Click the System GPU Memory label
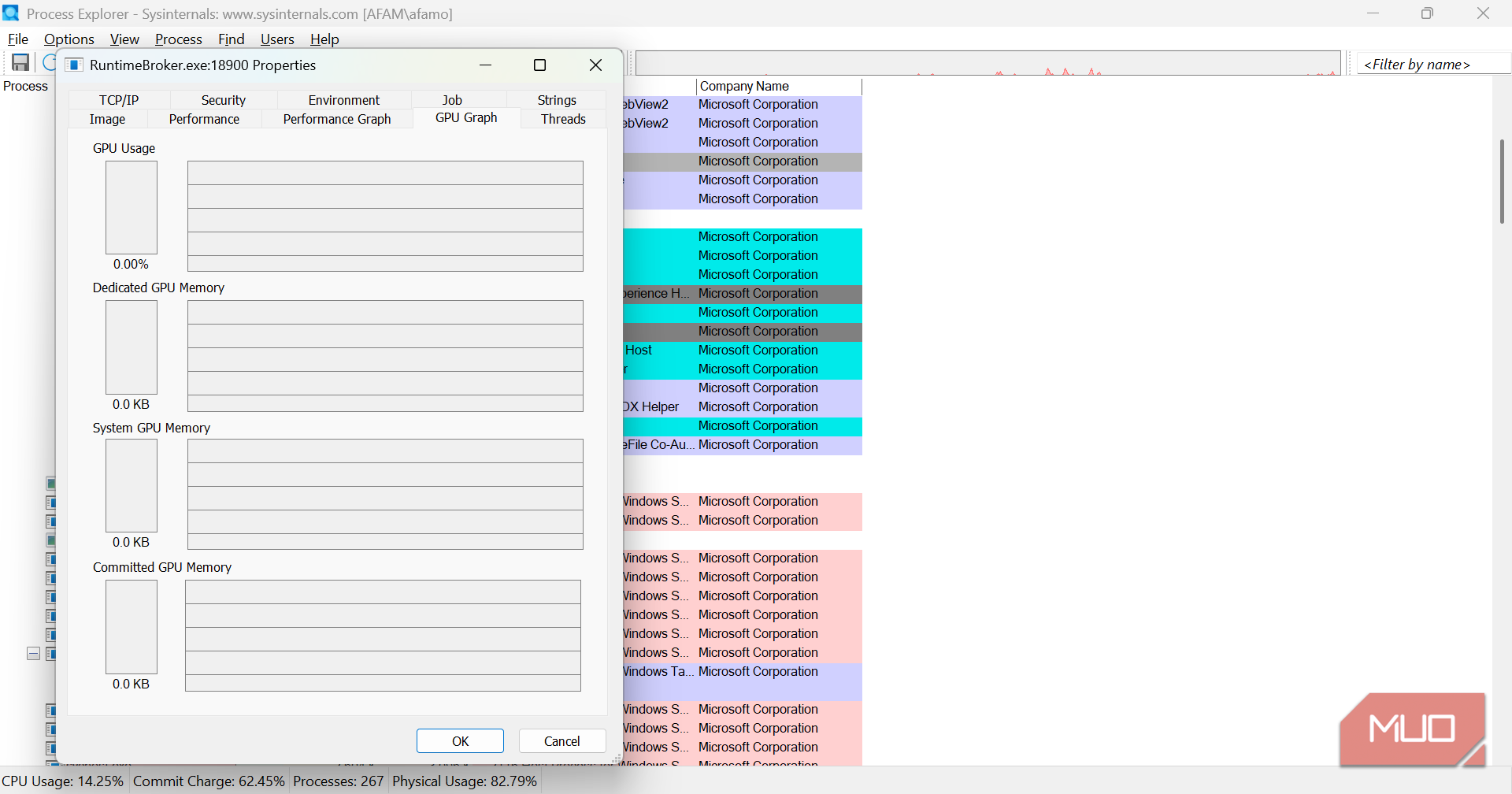 coord(151,428)
